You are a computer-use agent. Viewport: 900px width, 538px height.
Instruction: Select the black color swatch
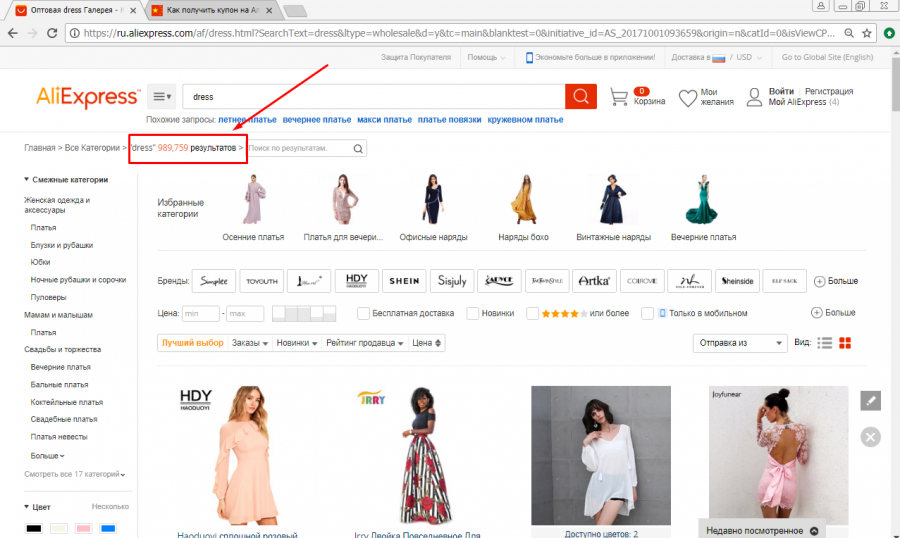(34, 527)
